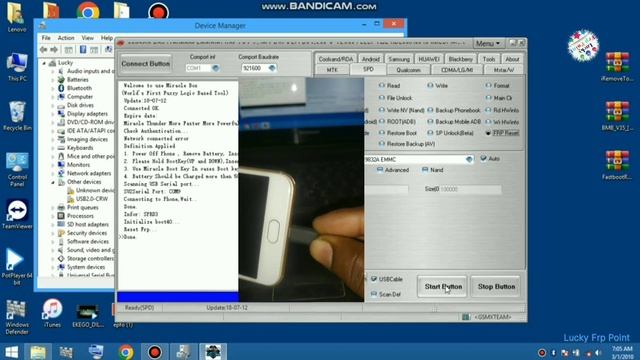The image size is (640, 360).
Task: Open Windows Defender desktop icon
Action: tap(17, 317)
